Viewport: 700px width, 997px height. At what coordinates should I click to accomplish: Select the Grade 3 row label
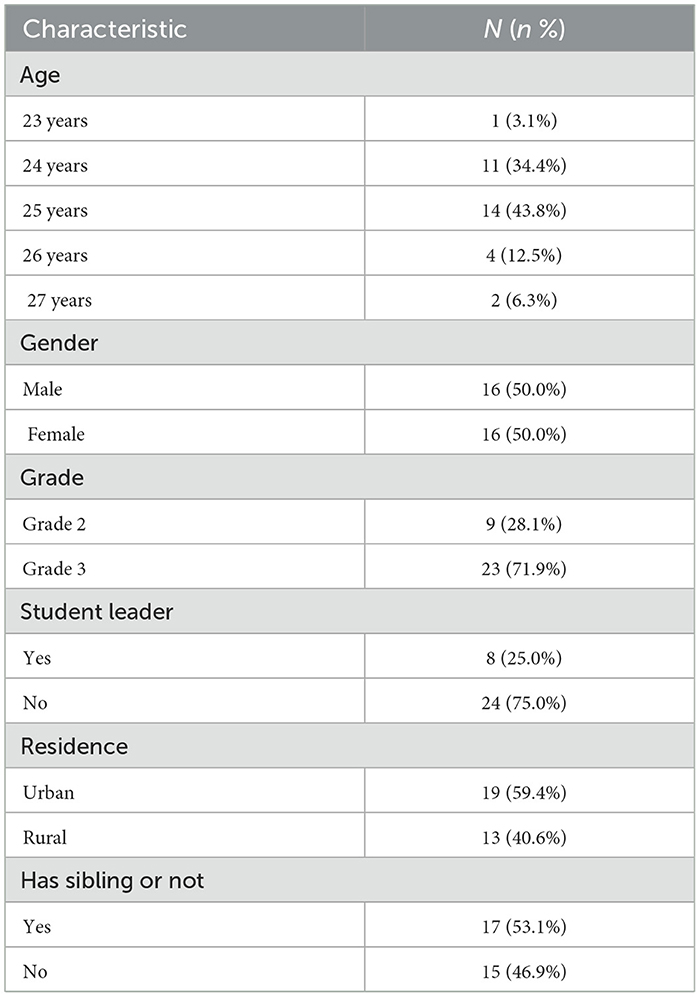pos(54,568)
